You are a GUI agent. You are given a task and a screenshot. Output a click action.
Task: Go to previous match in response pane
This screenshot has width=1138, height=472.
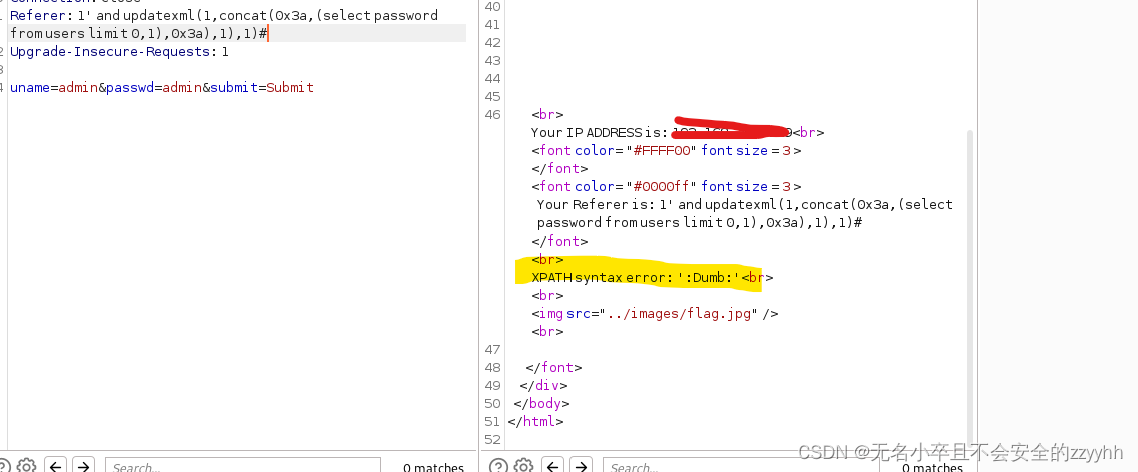coord(553,465)
